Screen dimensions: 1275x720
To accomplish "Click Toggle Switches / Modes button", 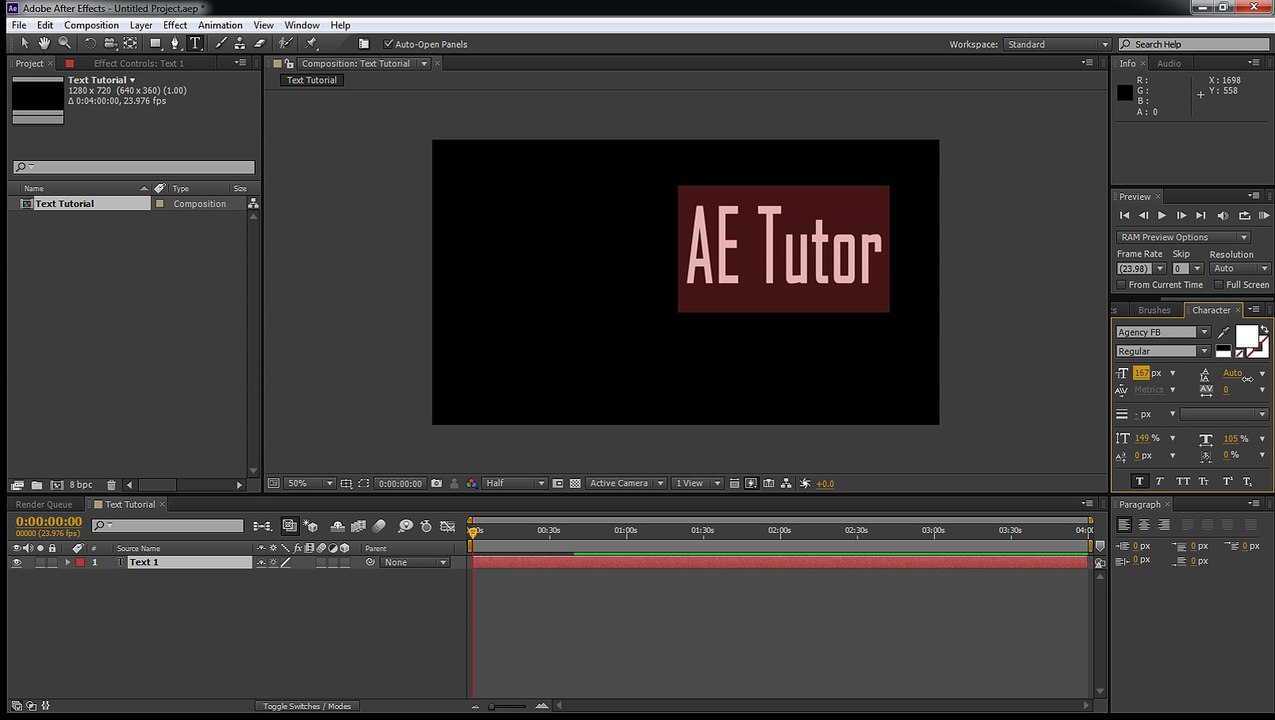I will pos(307,706).
